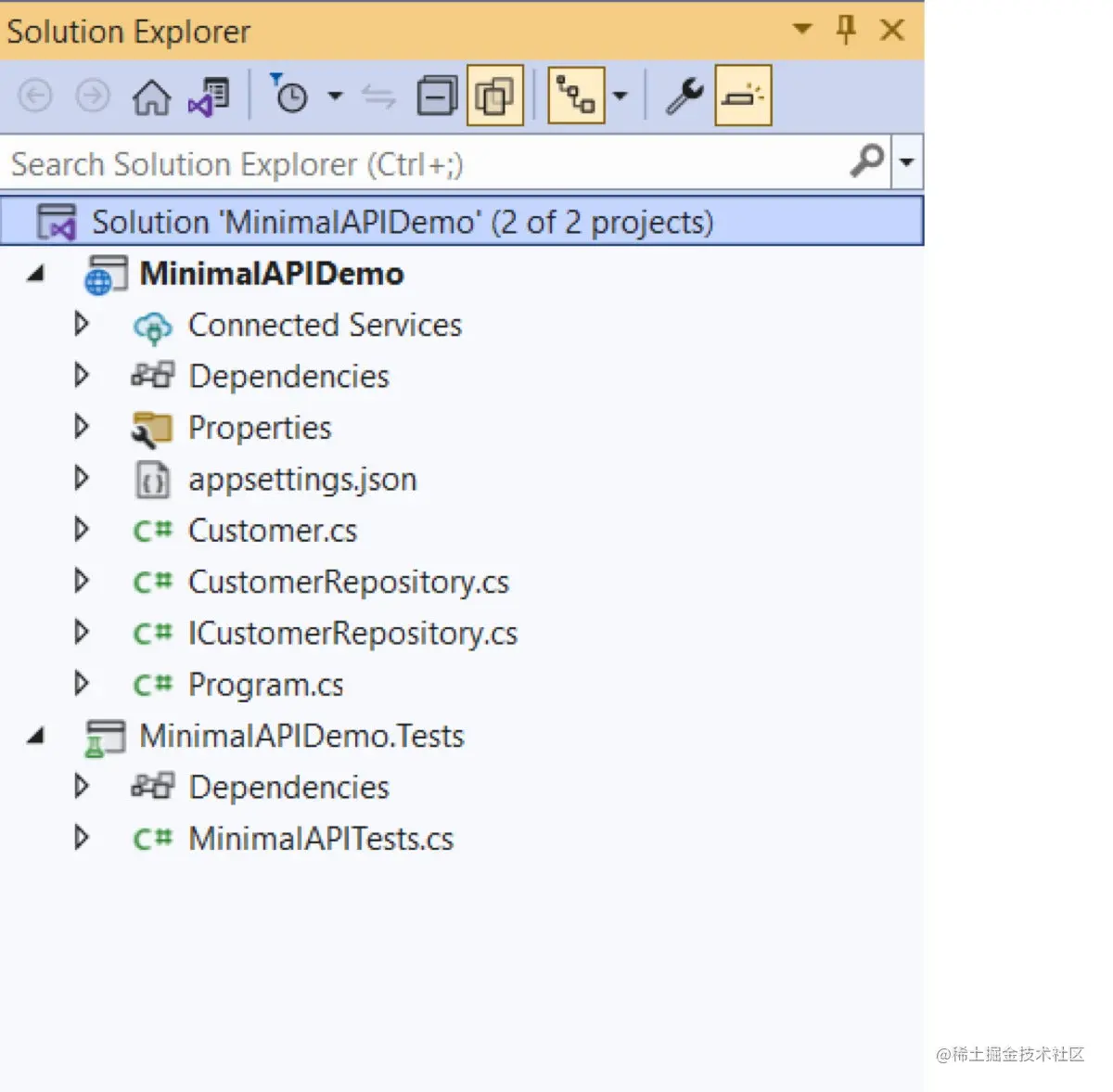
Task: Select the Properties item
Action: click(x=260, y=428)
